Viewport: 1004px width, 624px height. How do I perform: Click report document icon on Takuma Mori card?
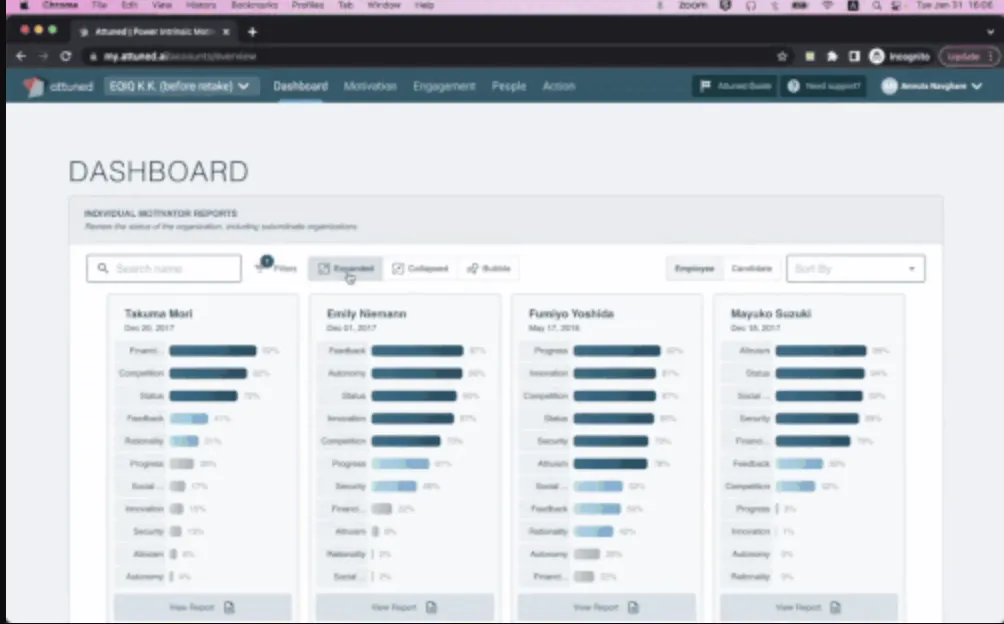(x=229, y=607)
